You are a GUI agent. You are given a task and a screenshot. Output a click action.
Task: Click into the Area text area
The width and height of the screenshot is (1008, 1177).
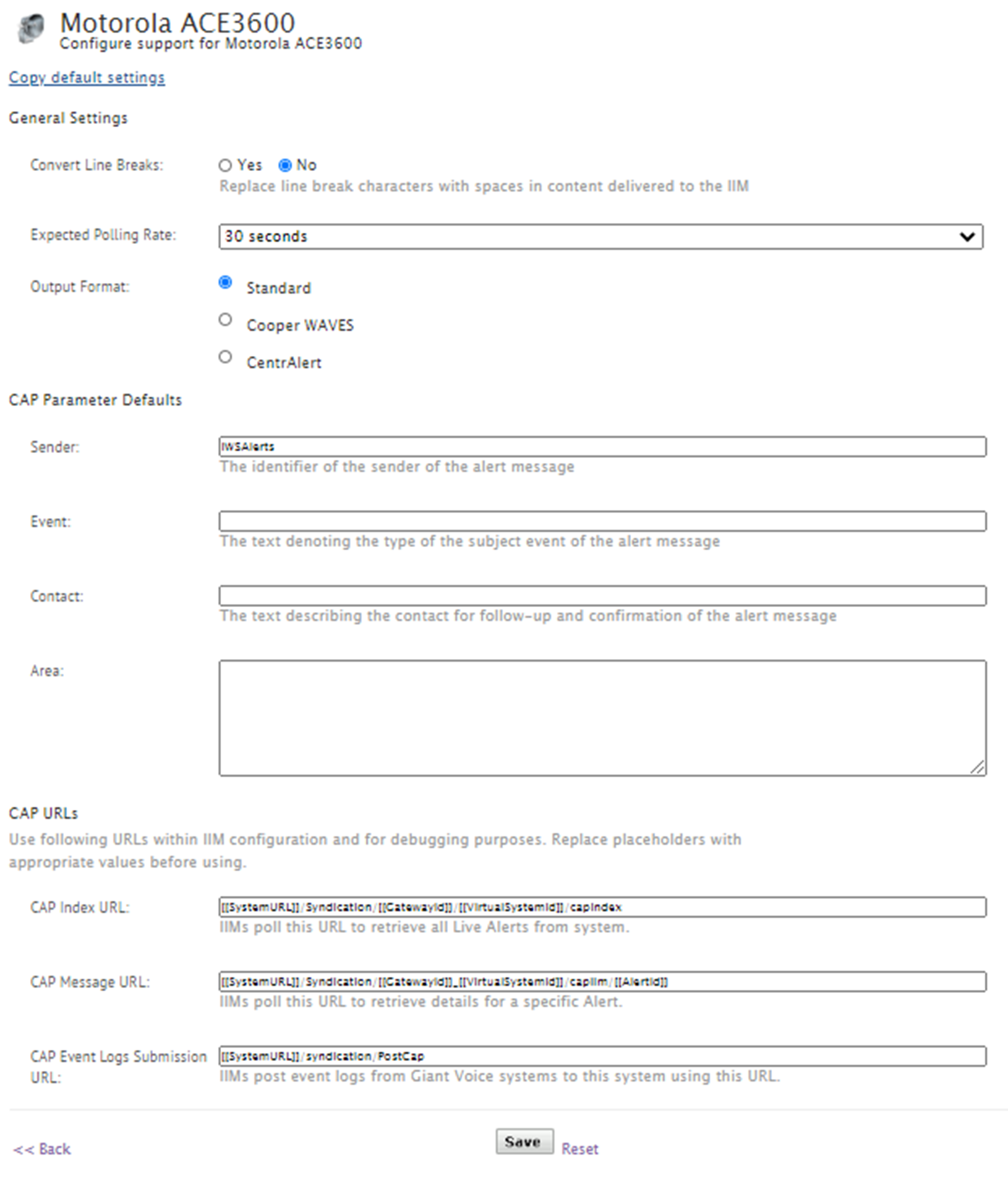click(603, 717)
